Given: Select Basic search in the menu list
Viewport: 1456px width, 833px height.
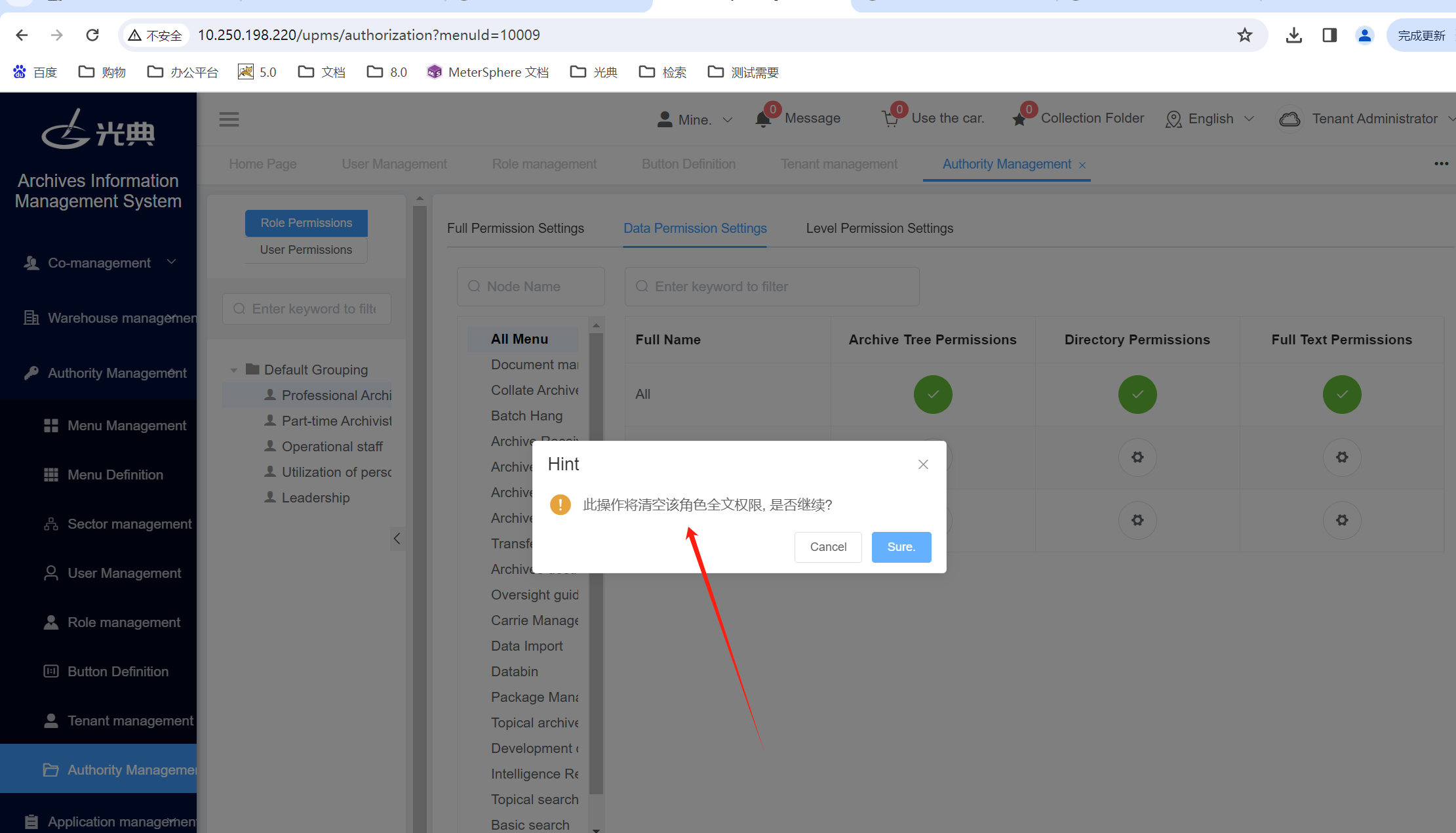Looking at the screenshot, I should point(530,825).
